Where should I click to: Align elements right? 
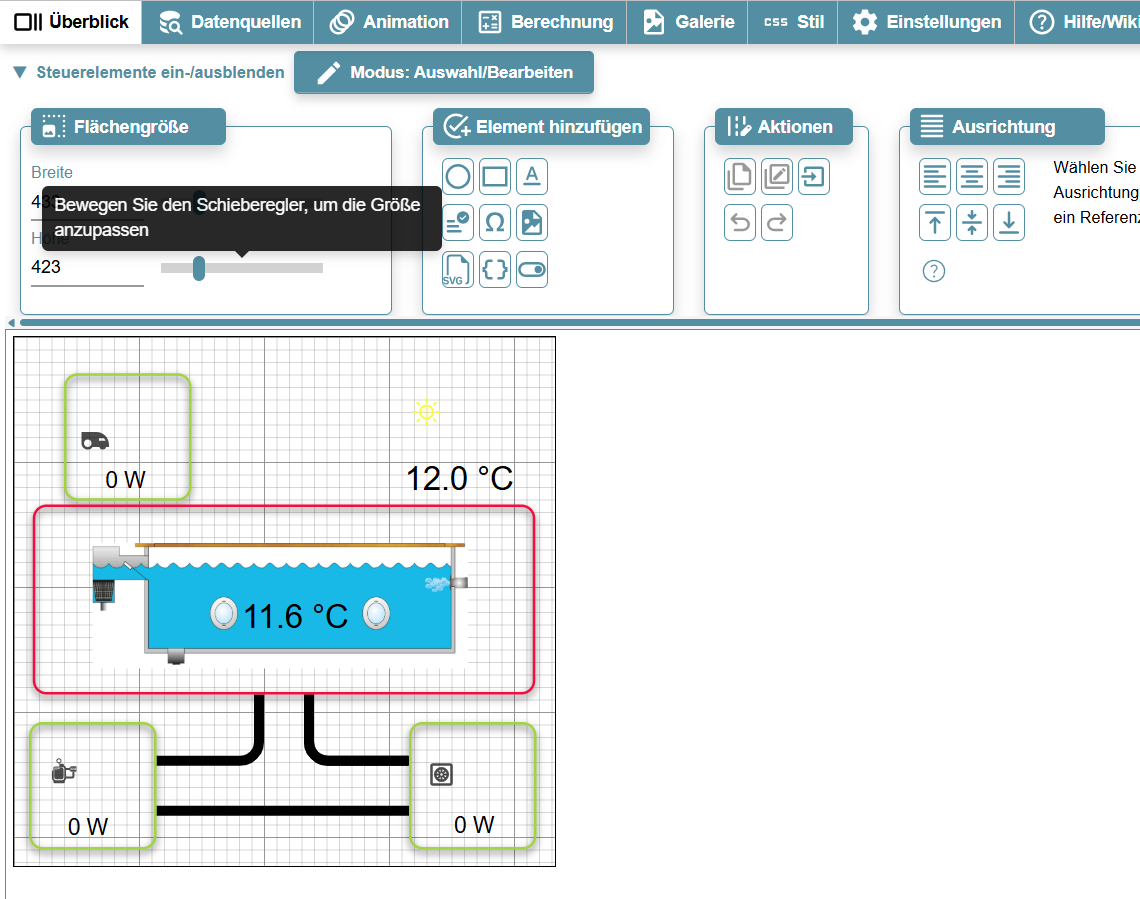point(1009,177)
